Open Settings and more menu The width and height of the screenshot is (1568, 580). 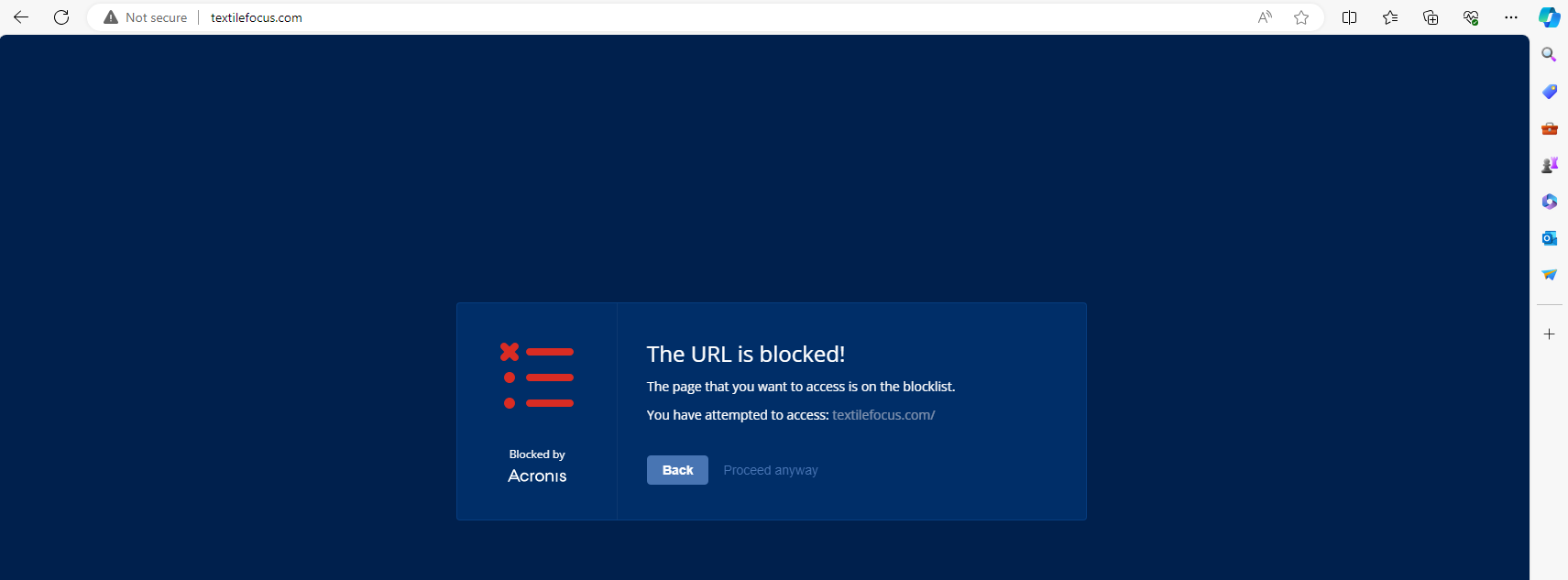(x=1511, y=17)
